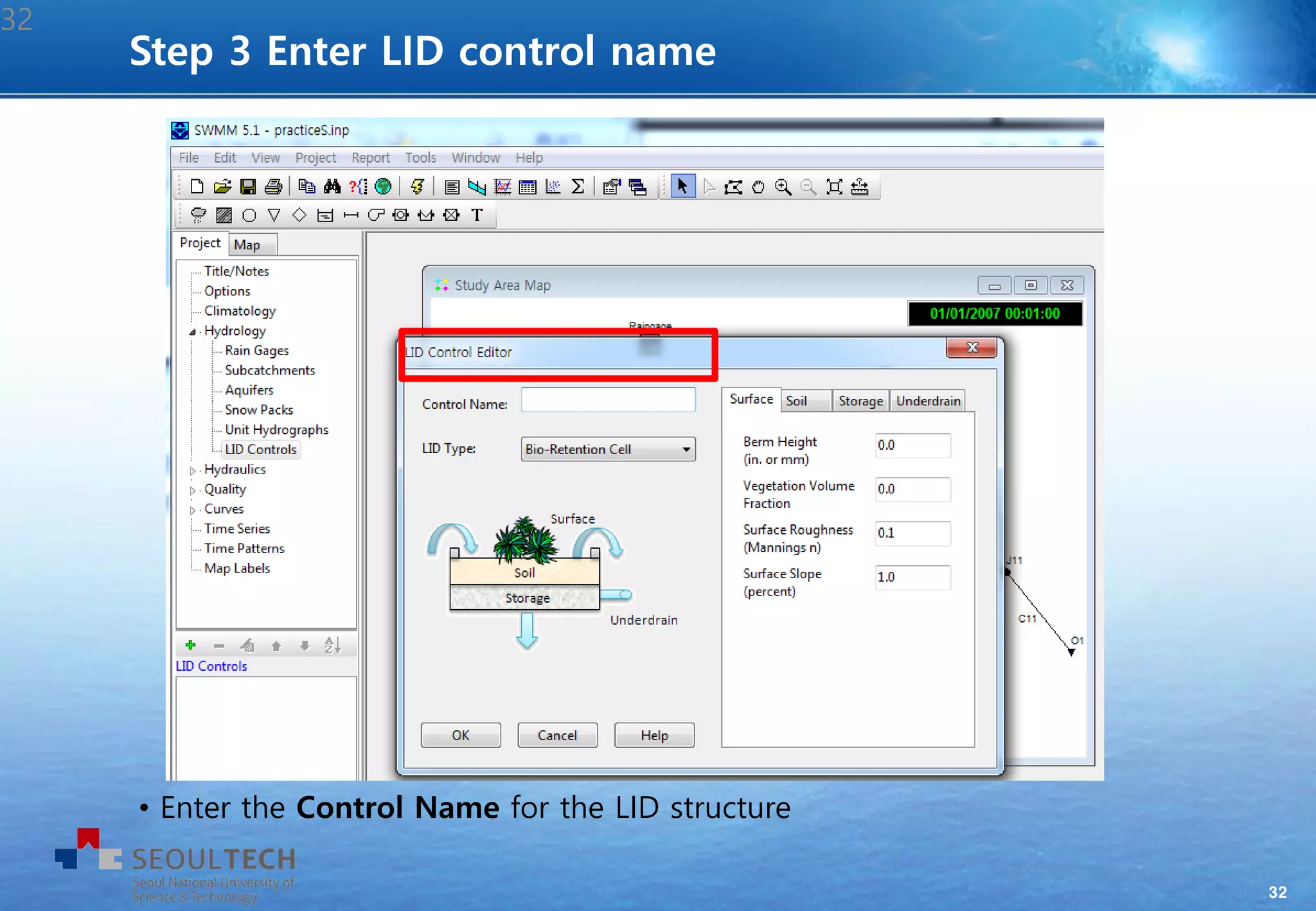The height and width of the screenshot is (911, 1316).
Task: Select the Subcatchment hatched square tool
Action: 224,215
